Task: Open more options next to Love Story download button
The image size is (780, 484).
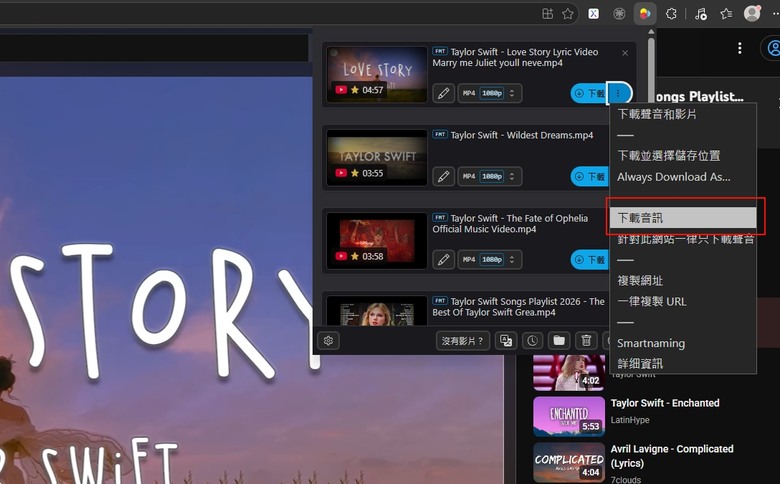Action: (x=618, y=93)
